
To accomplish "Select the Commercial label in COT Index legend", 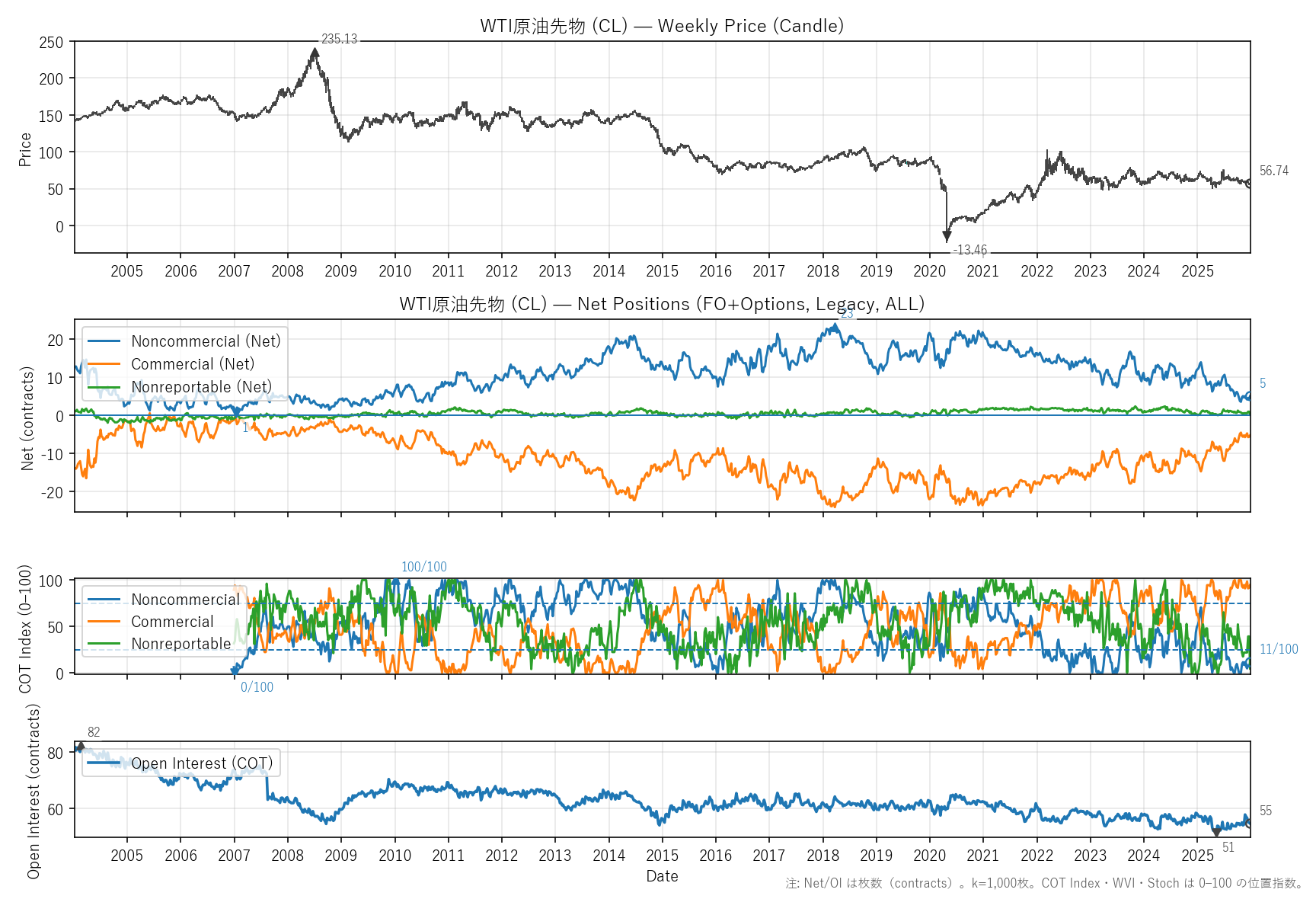I will coord(172,622).
